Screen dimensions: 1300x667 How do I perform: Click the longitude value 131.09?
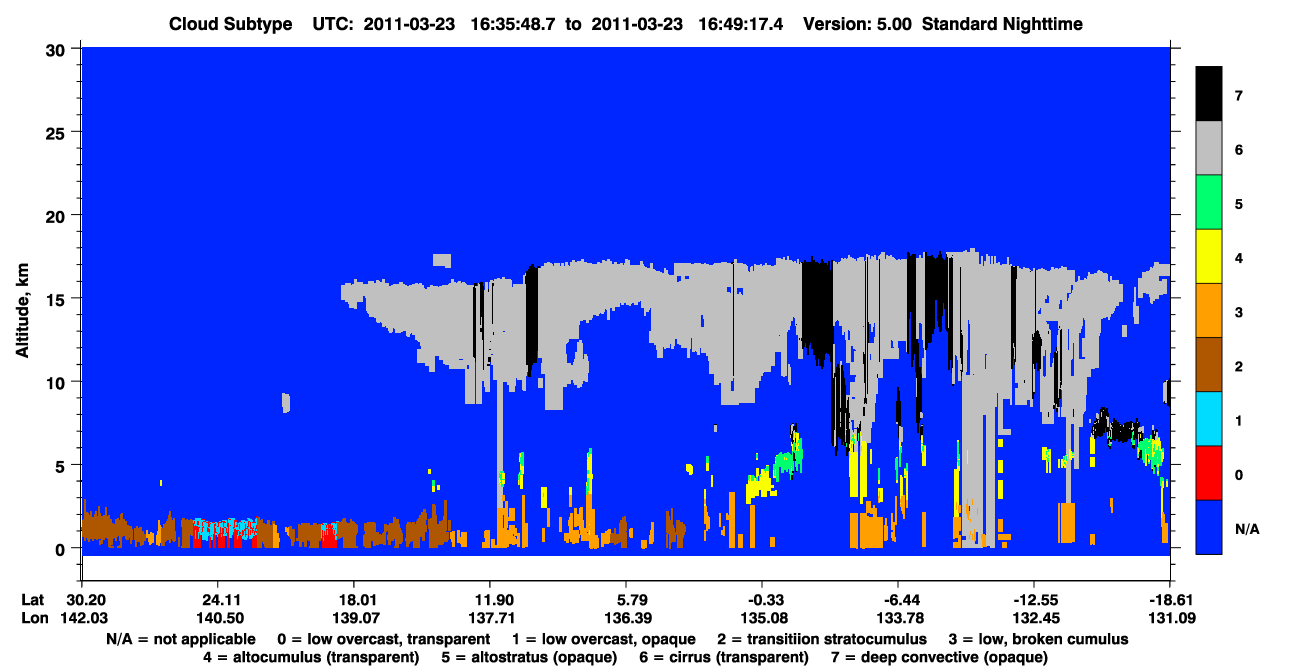[1170, 618]
